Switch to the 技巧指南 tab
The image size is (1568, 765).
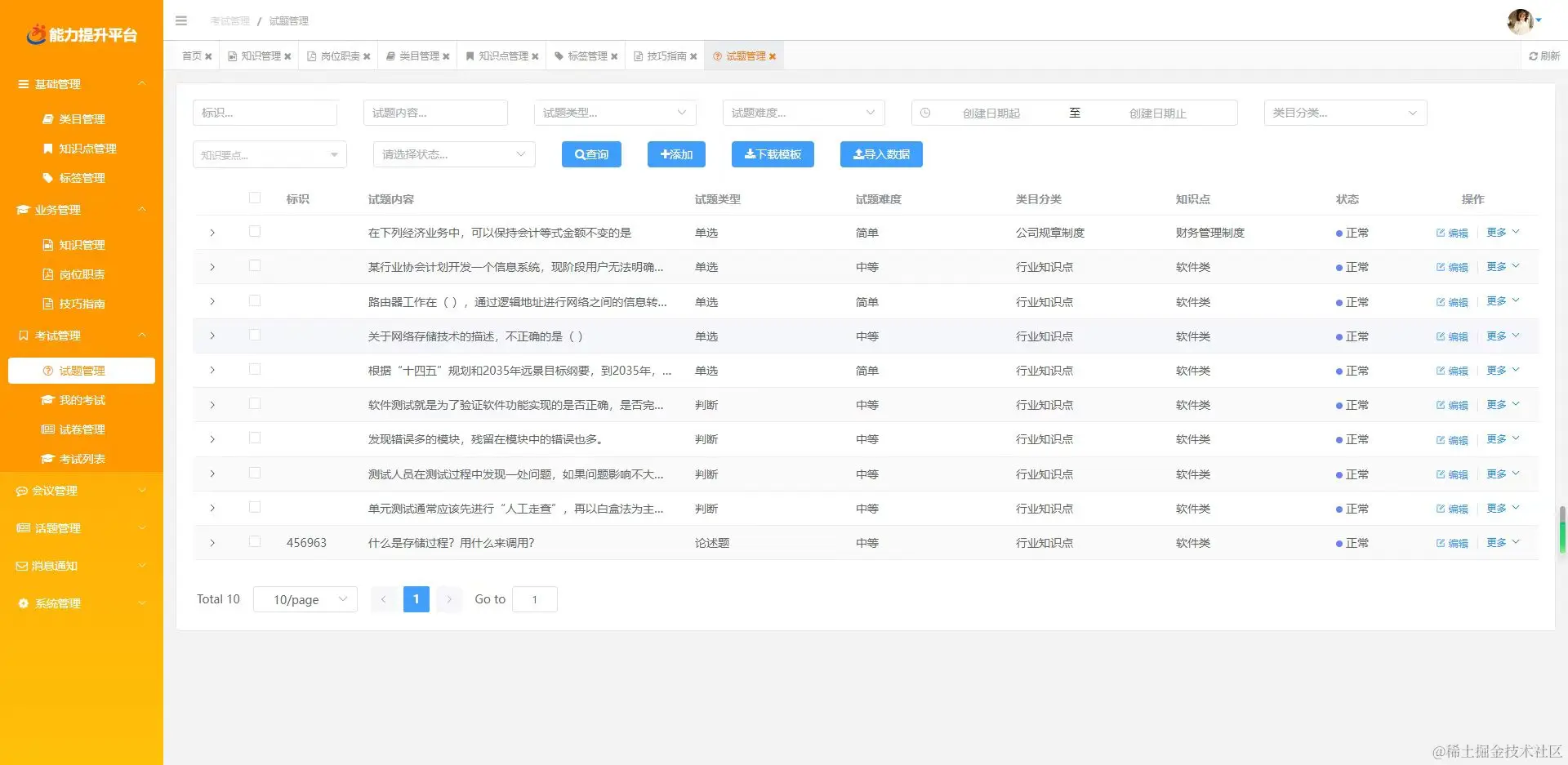pyautogui.click(x=666, y=56)
